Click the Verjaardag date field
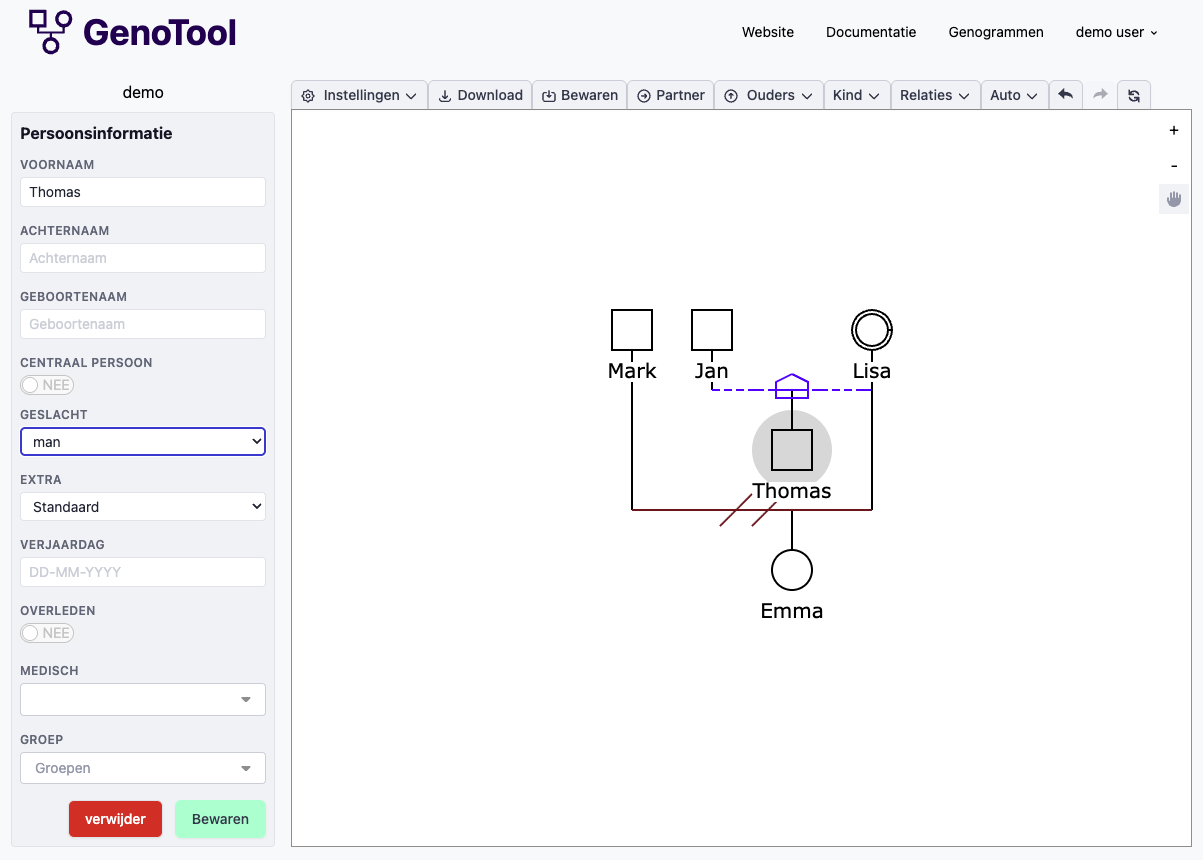1203x860 pixels. tap(143, 572)
